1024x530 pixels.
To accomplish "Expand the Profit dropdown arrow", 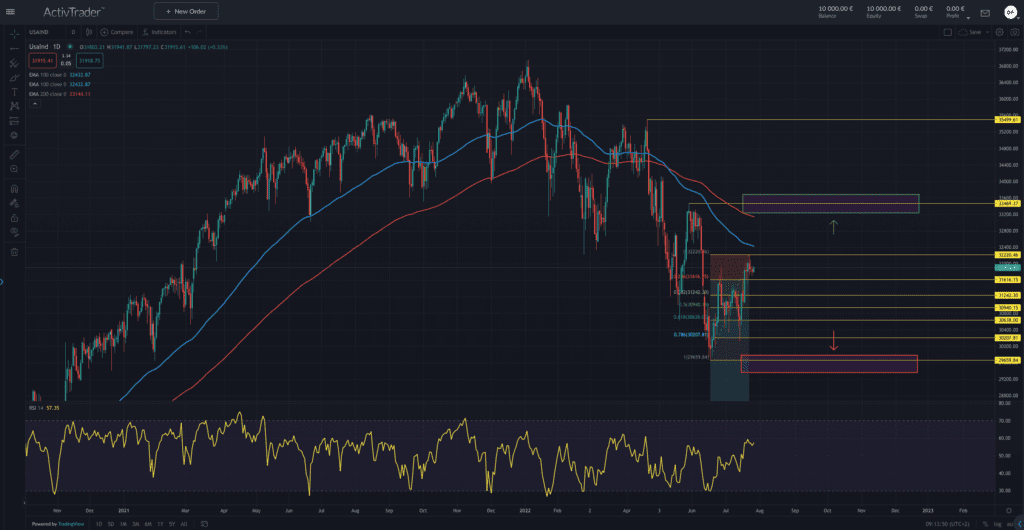I will click(x=968, y=17).
